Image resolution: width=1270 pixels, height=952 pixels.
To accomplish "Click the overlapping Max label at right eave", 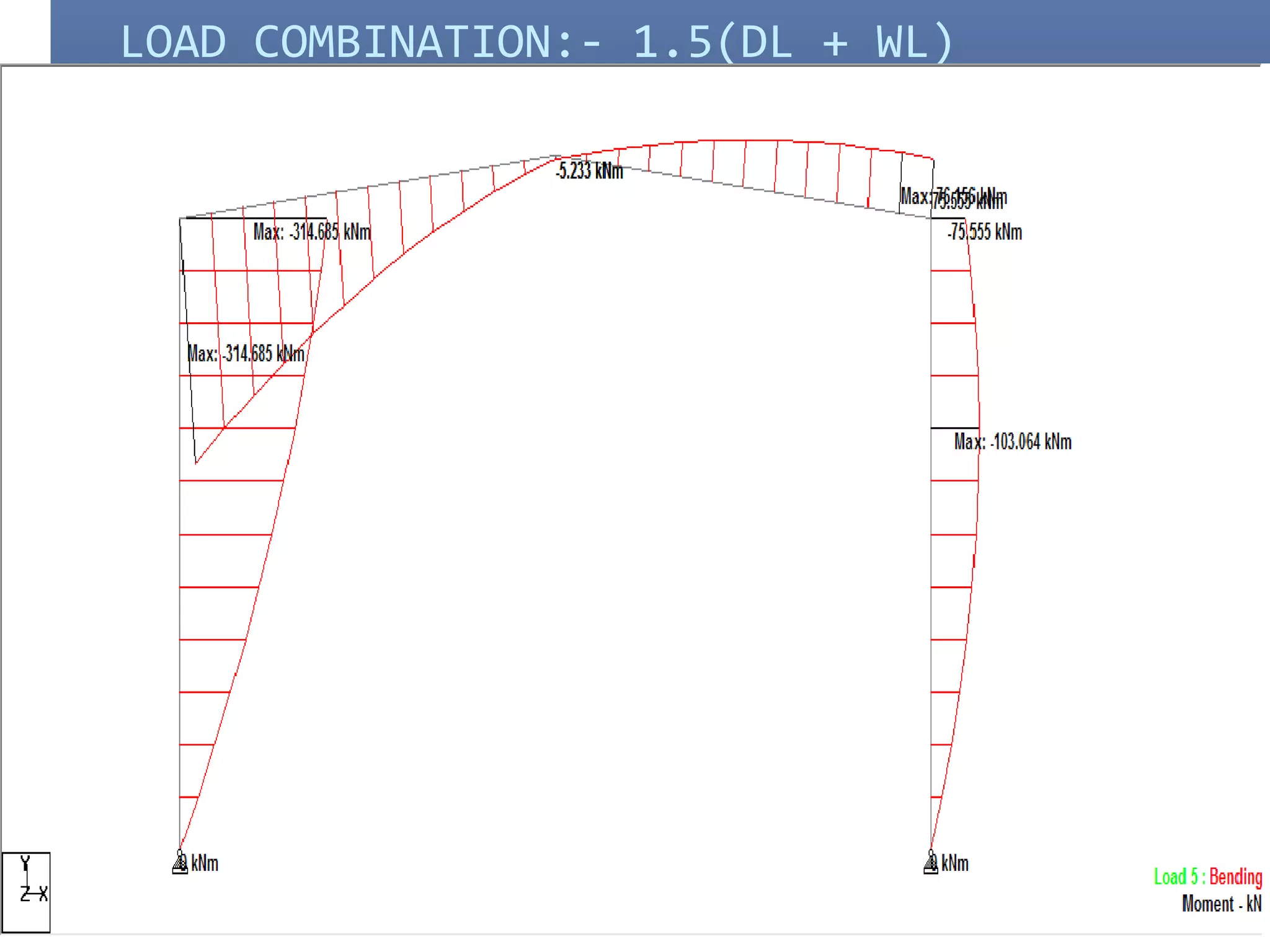I will pyautogui.click(x=954, y=198).
